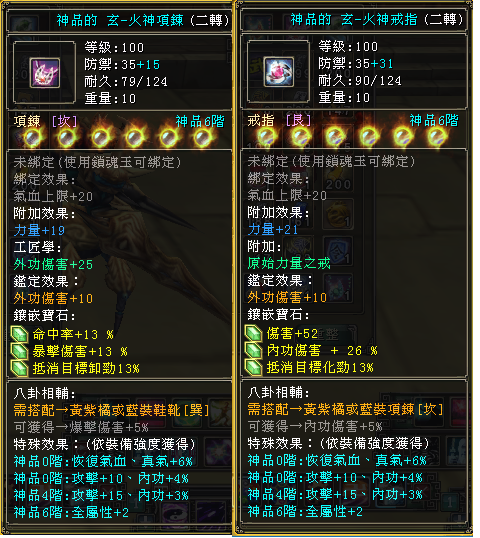This screenshot has width=480, height=538.
Task: Click the [坎] trigram tag on necklace
Action: click(x=65, y=123)
